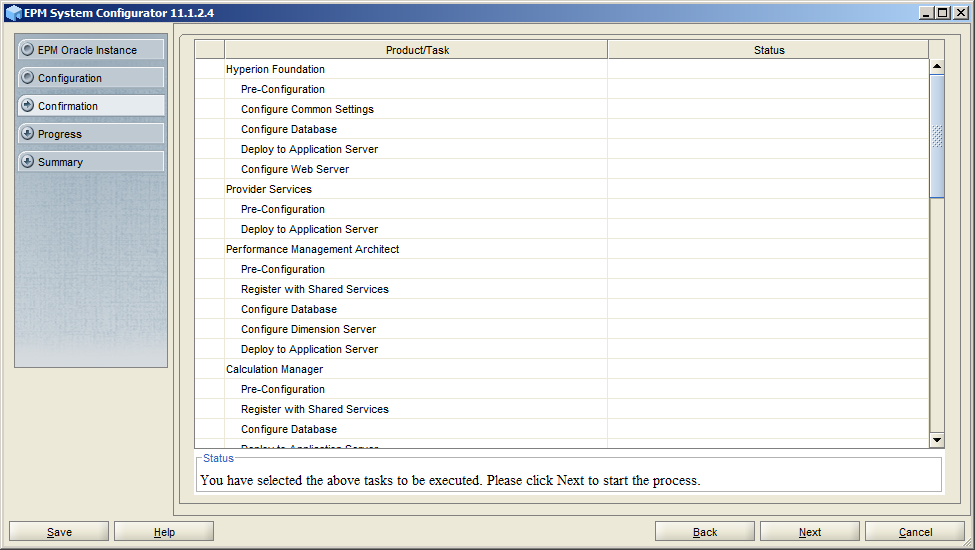
Task: Select Pre-Configuration under Hyperion Foundation
Action: tap(562, 89)
